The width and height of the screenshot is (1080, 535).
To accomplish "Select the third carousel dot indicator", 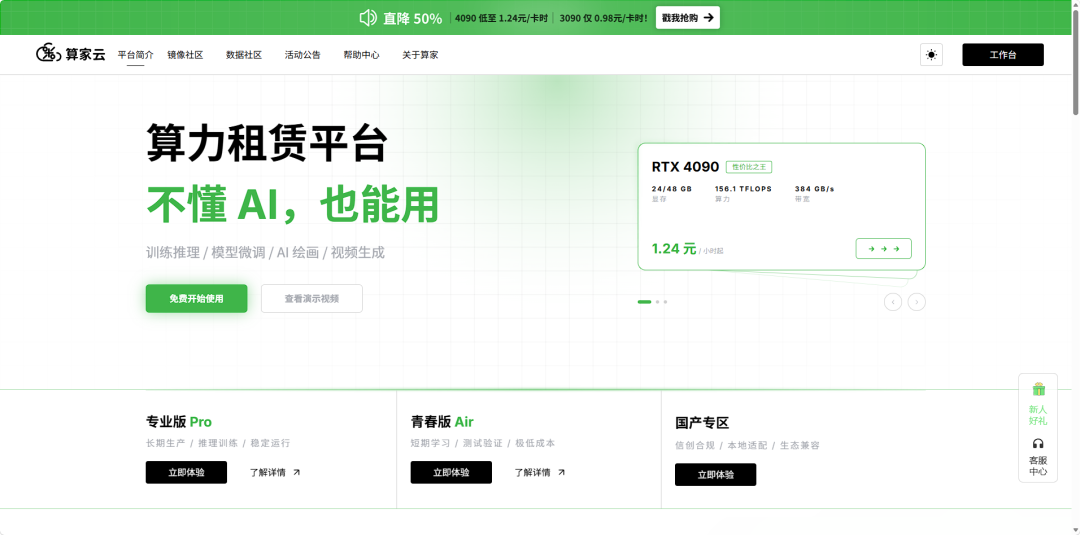I will click(x=665, y=302).
